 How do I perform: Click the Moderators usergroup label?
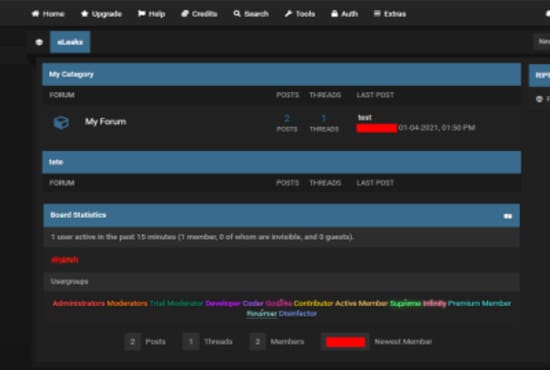(127, 303)
